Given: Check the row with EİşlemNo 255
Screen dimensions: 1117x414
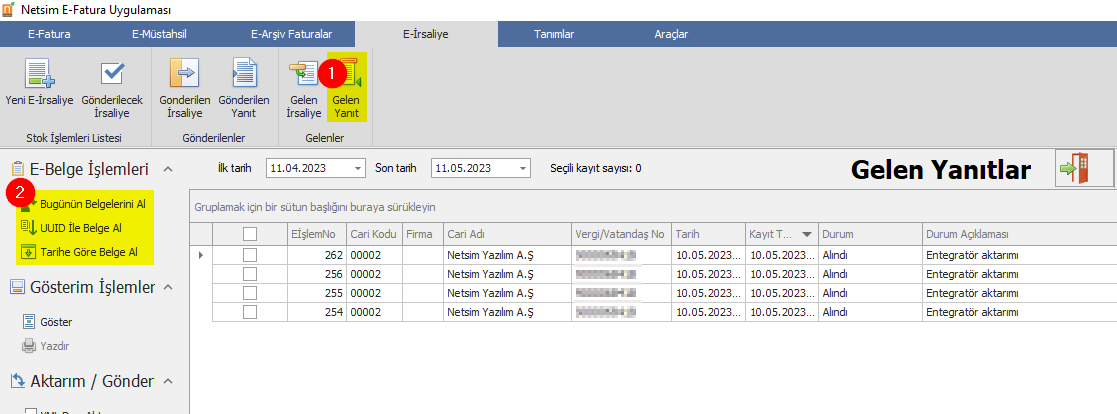Looking at the screenshot, I should tap(250, 293).
